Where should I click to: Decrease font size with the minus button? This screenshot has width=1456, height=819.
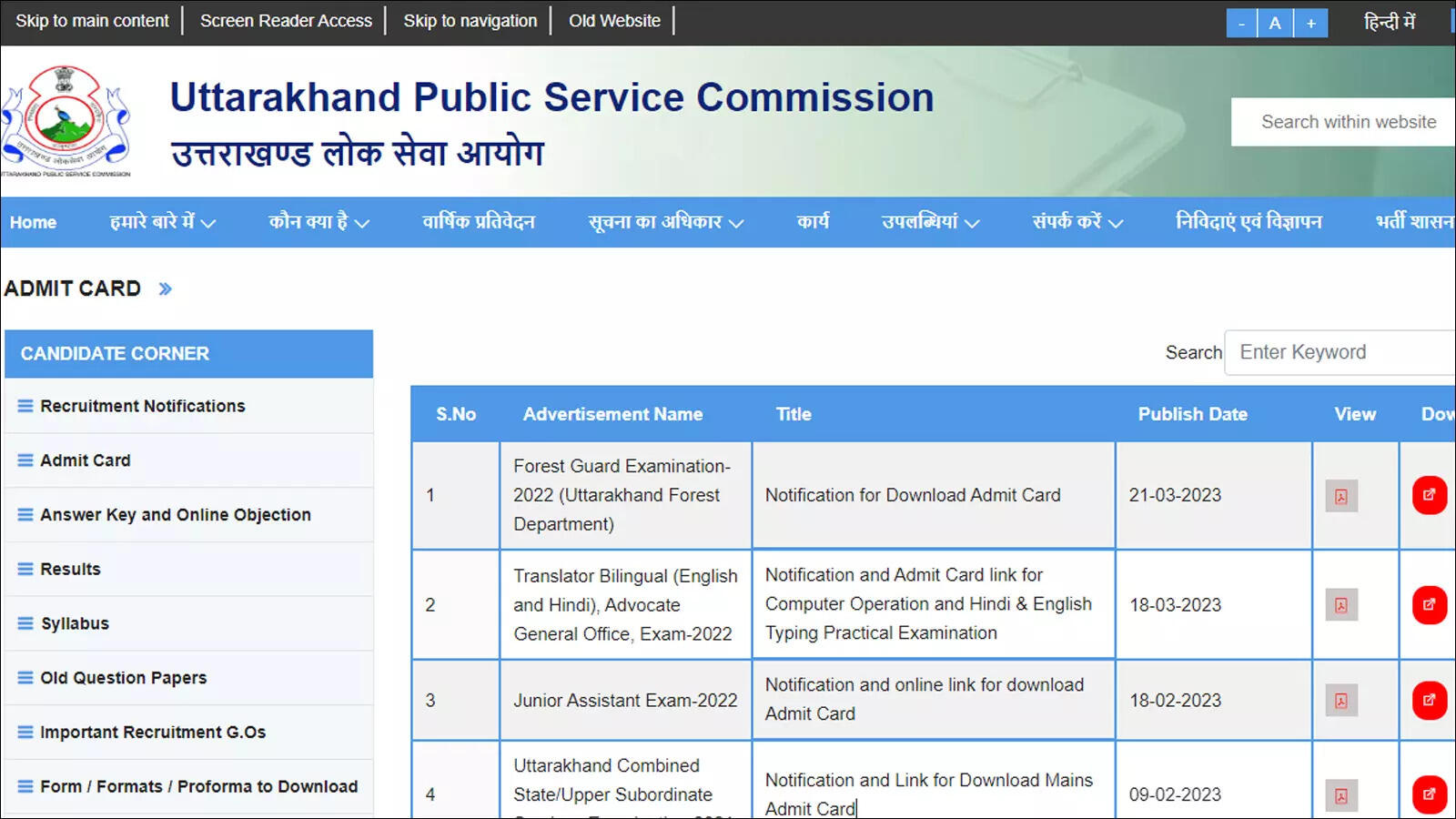(1241, 23)
